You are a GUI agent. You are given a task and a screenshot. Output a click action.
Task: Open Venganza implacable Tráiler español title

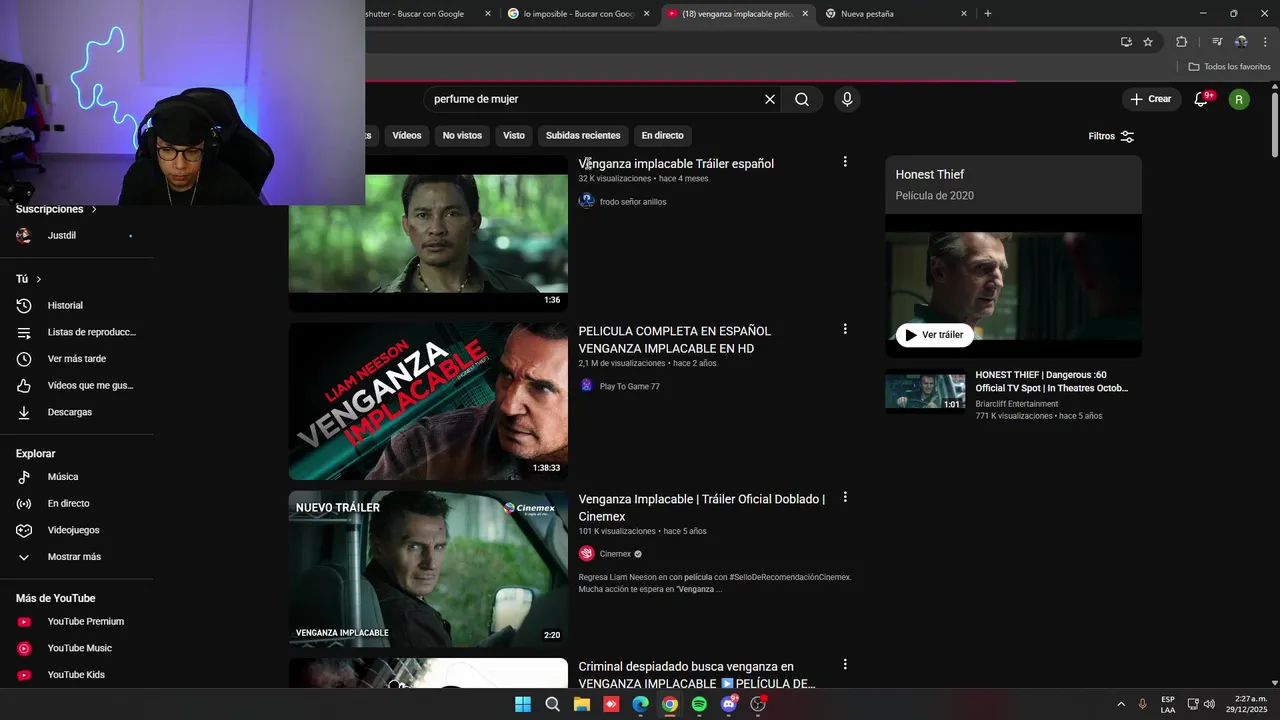pos(676,164)
